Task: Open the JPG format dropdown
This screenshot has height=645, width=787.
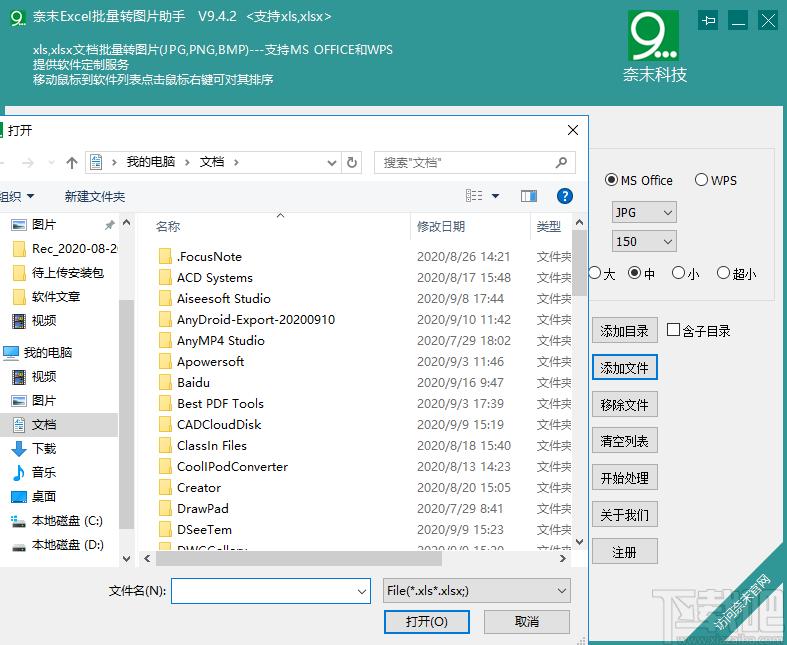Action: [x=644, y=212]
